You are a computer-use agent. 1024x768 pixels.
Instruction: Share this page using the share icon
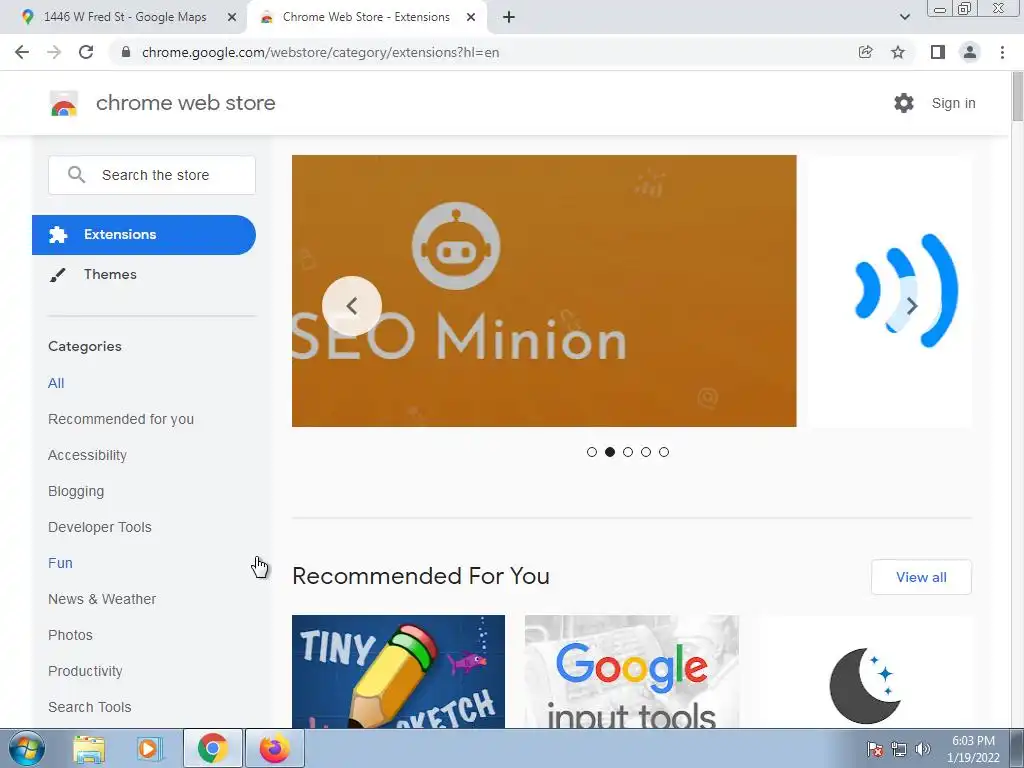tap(865, 52)
